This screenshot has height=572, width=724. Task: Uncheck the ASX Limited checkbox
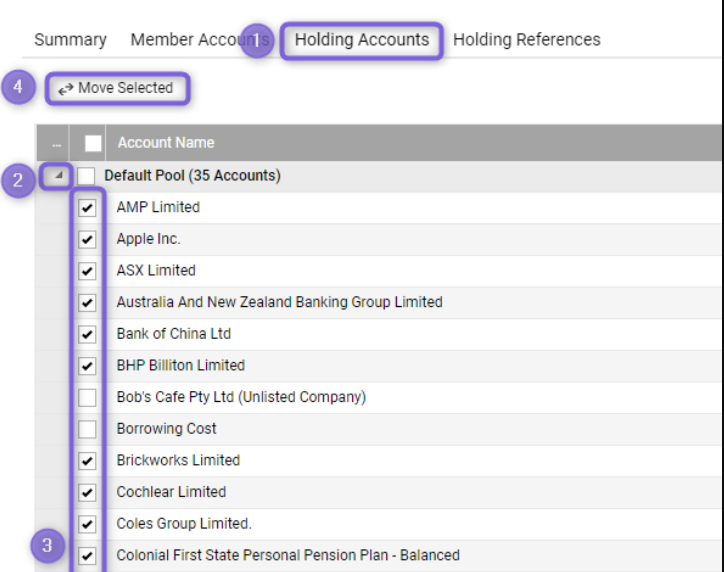click(87, 271)
